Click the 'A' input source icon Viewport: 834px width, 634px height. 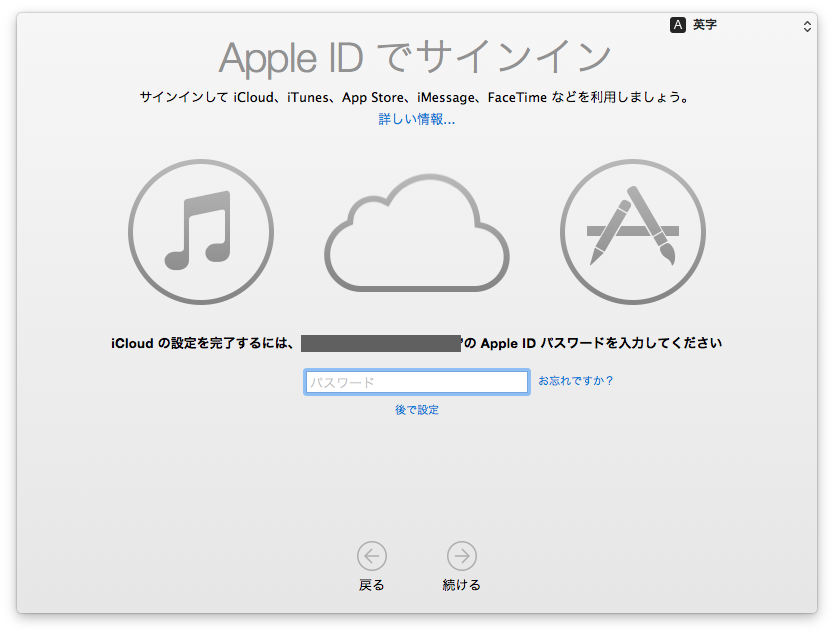(x=678, y=25)
